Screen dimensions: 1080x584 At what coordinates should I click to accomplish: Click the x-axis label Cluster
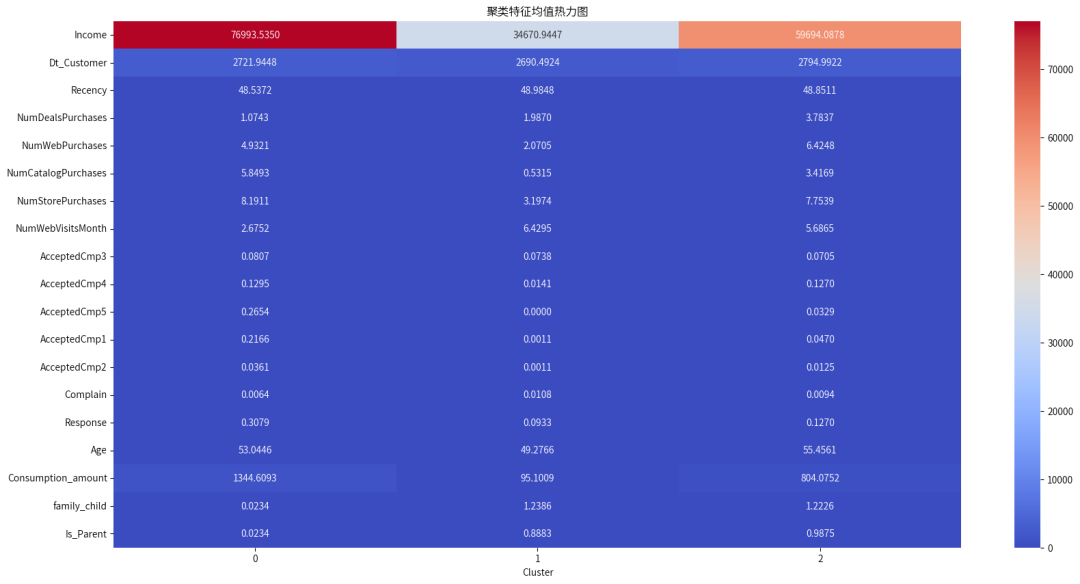point(538,572)
